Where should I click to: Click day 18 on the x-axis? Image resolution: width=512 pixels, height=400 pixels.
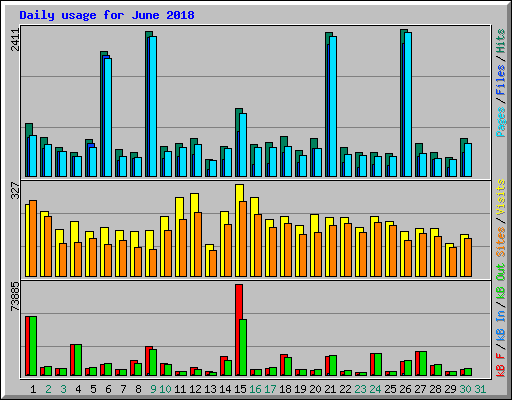(285, 389)
